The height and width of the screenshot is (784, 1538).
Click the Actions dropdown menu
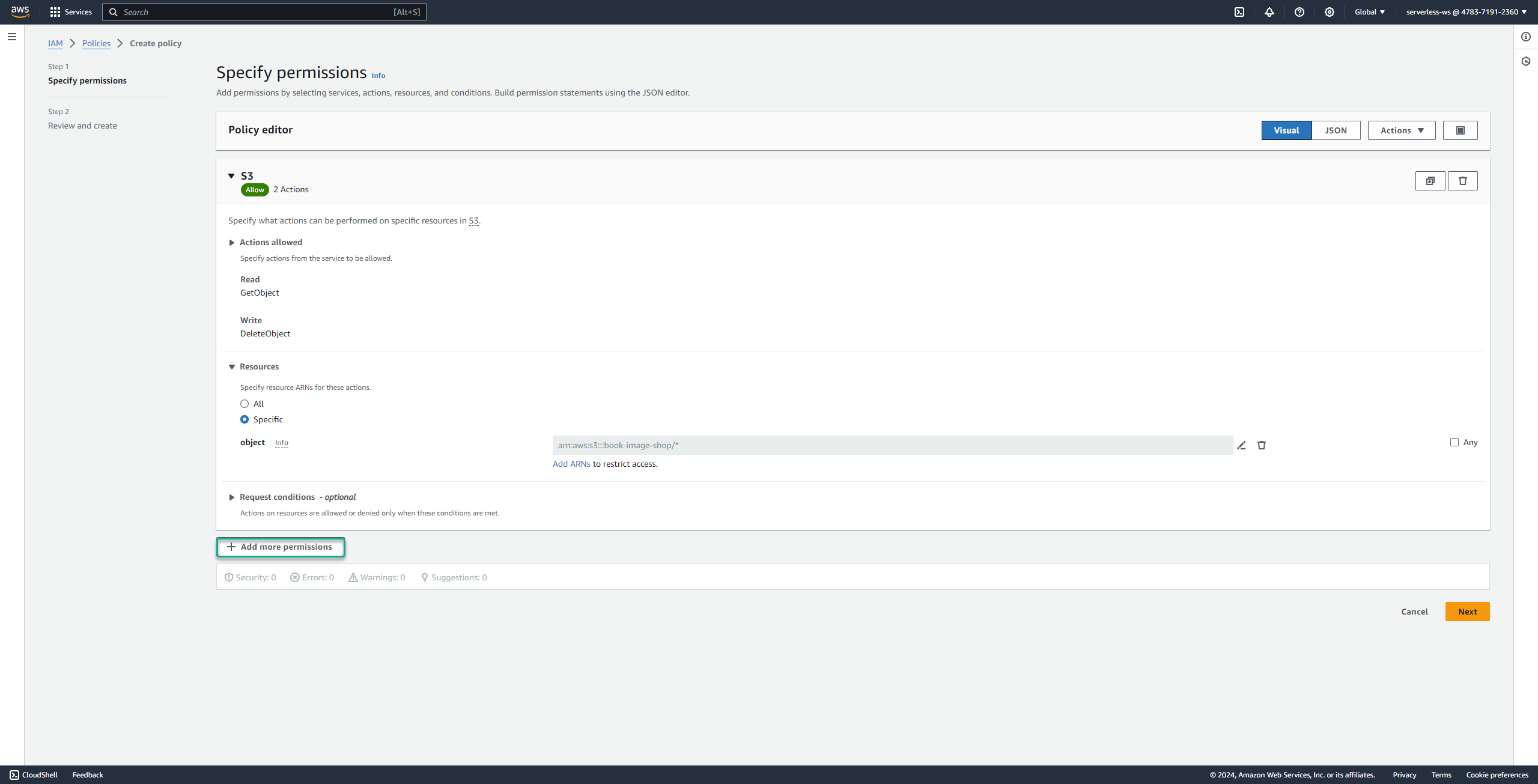(x=1401, y=130)
